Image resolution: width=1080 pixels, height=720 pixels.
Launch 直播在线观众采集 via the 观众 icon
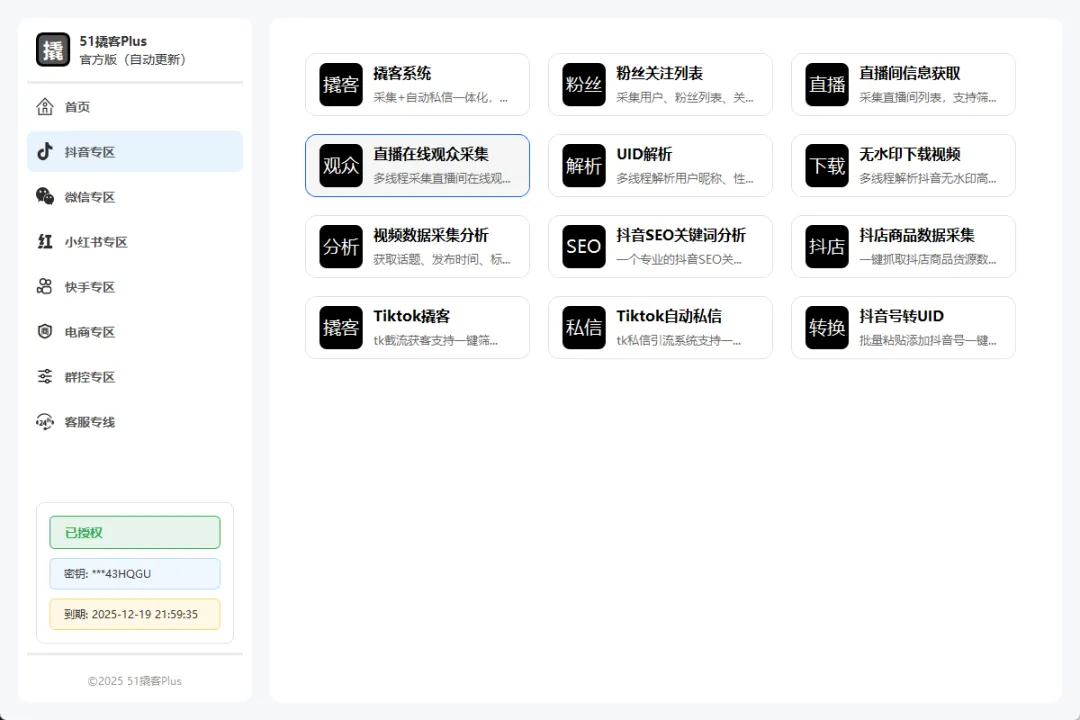pos(341,165)
